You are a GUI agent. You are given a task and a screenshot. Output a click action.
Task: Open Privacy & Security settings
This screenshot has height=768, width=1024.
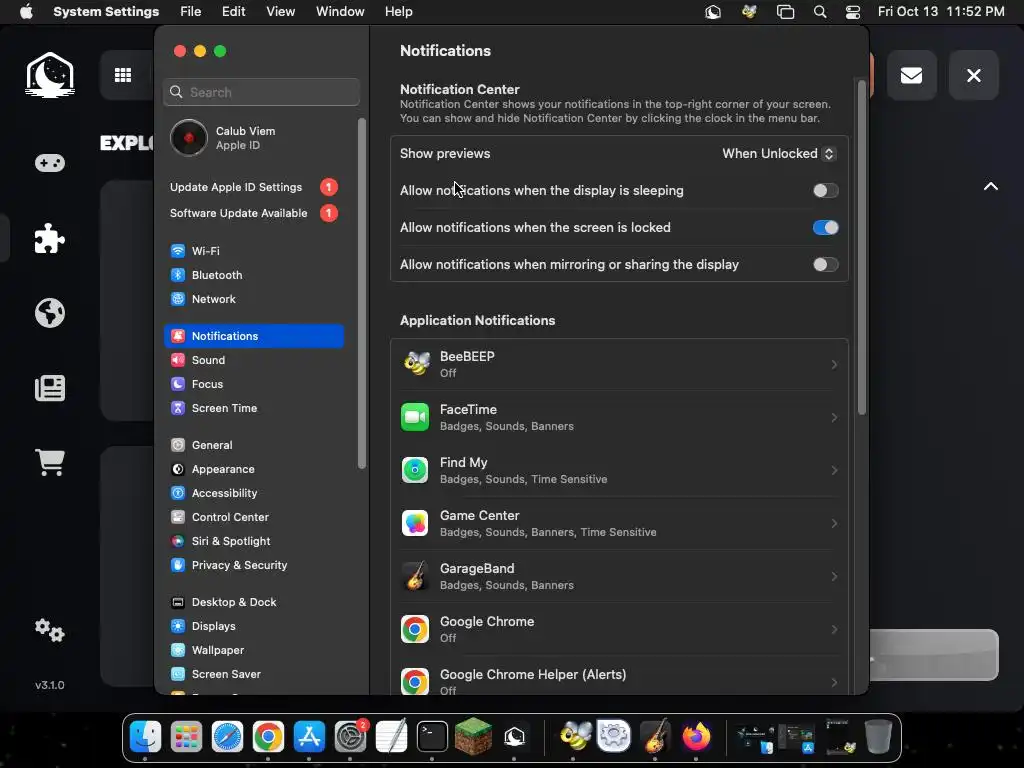click(x=254, y=565)
